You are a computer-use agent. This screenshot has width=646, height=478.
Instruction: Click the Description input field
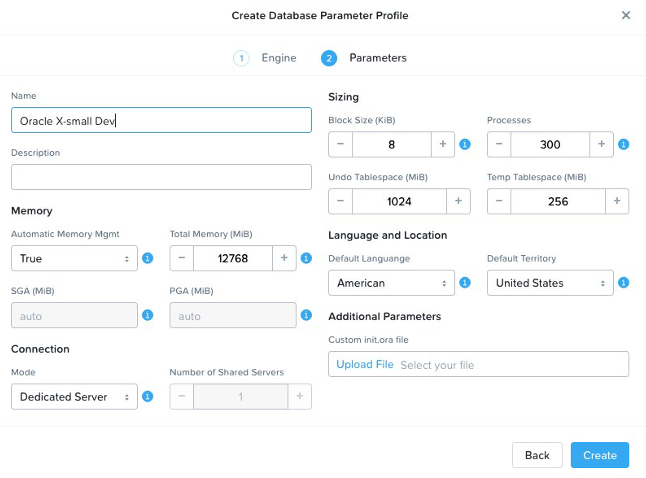161,177
